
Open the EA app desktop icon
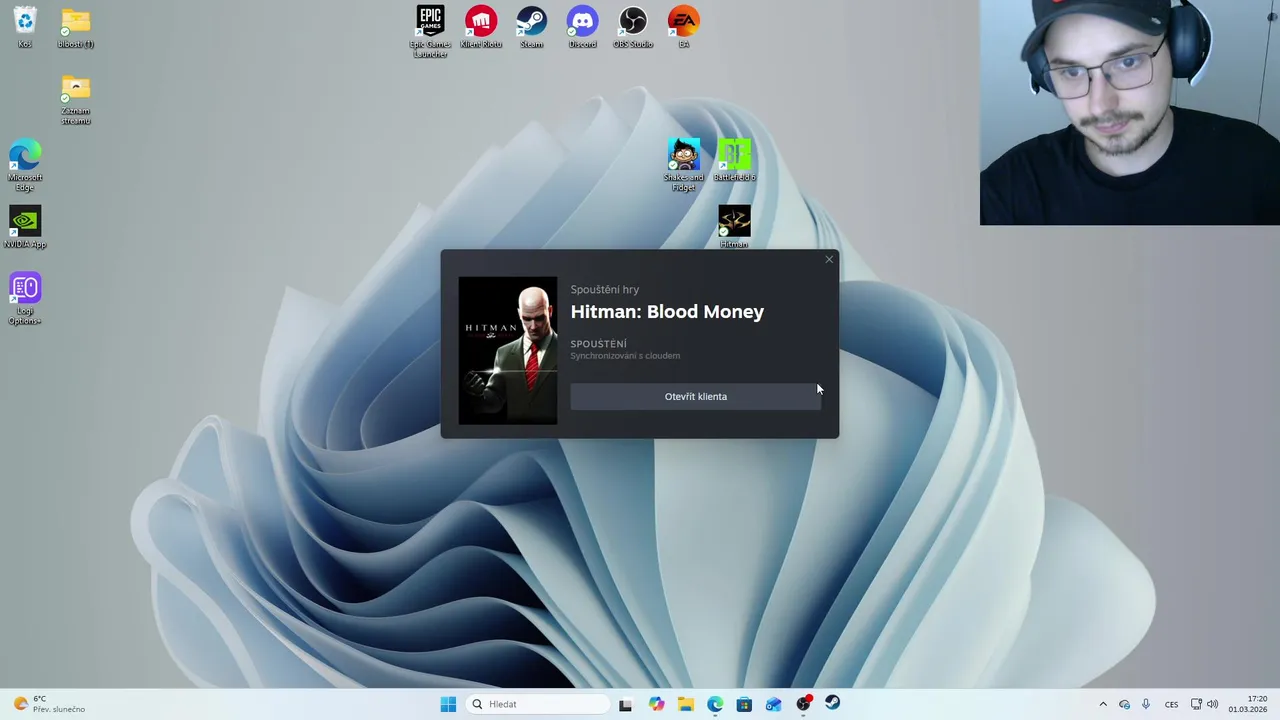coord(684,27)
